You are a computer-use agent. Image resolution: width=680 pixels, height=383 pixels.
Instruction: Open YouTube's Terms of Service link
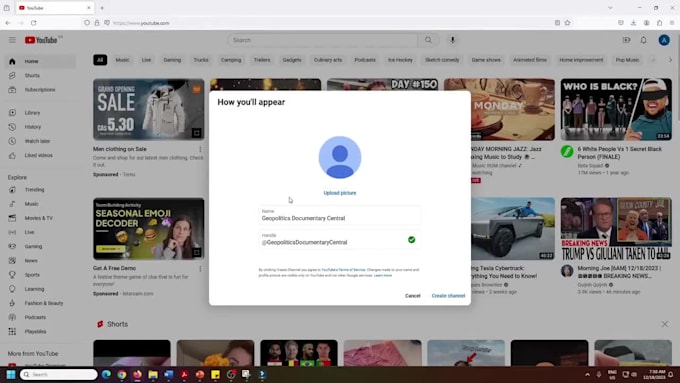[x=343, y=270]
